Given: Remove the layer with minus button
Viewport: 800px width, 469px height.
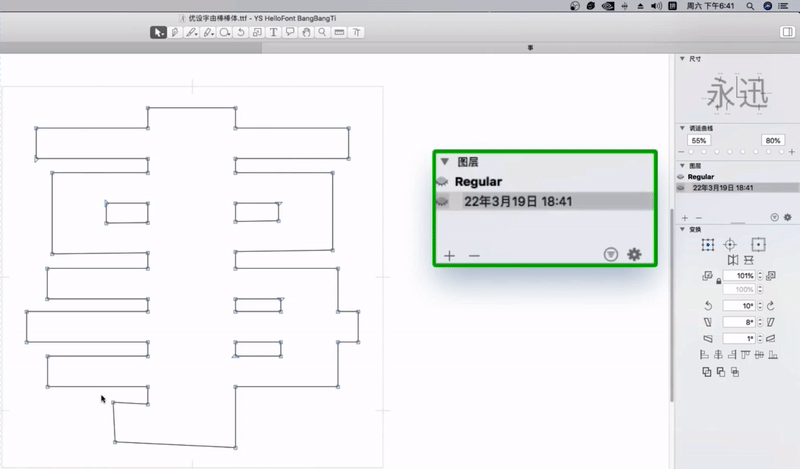Looking at the screenshot, I should click(696, 217).
